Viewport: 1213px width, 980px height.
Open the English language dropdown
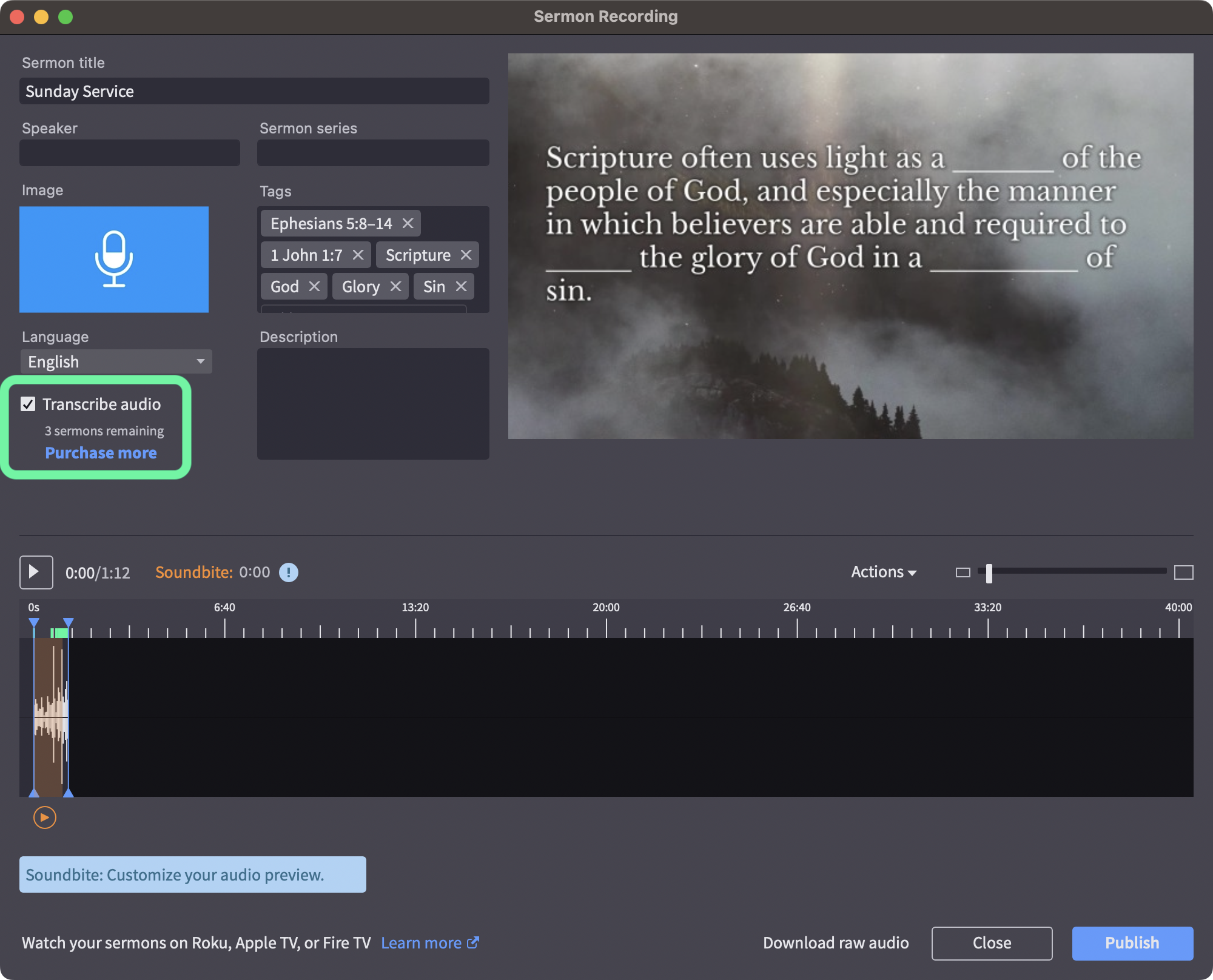click(116, 361)
